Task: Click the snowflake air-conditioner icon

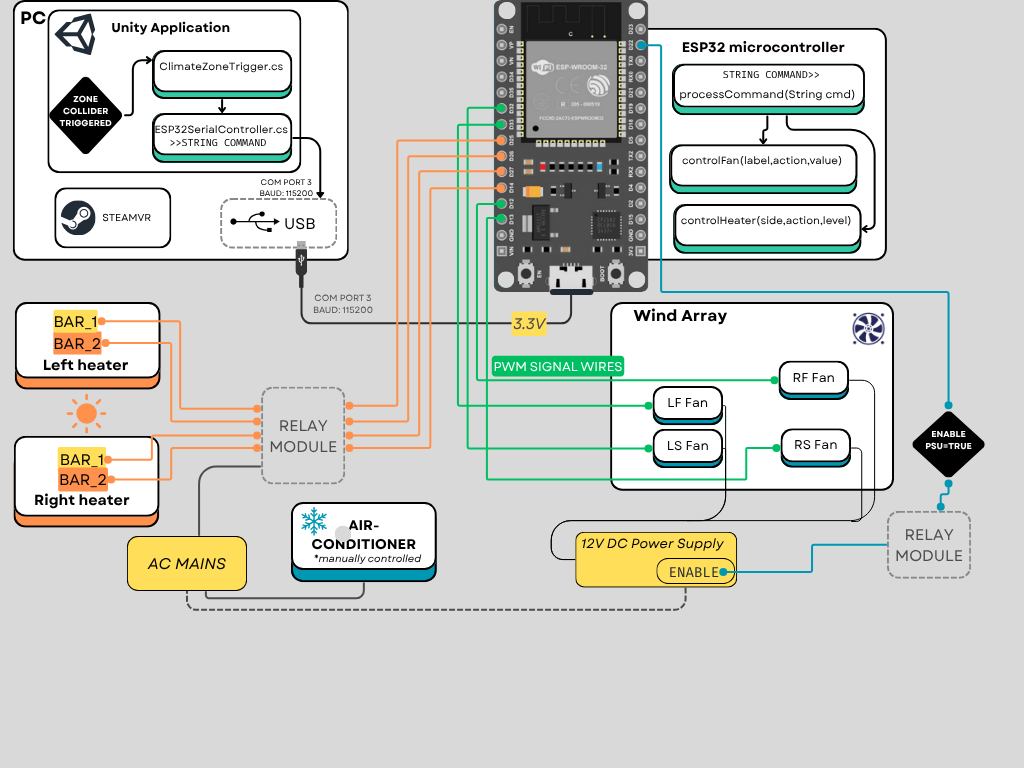Action: click(x=313, y=522)
